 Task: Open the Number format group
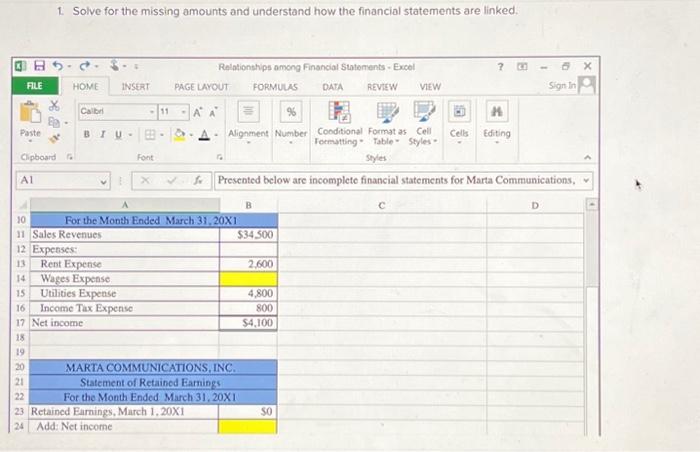291,121
